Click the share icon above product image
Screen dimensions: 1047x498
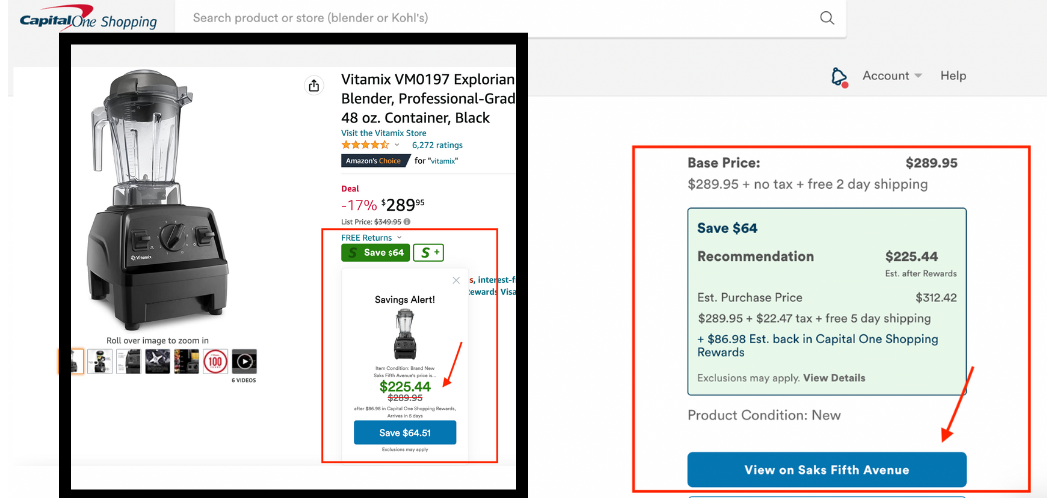pos(314,86)
